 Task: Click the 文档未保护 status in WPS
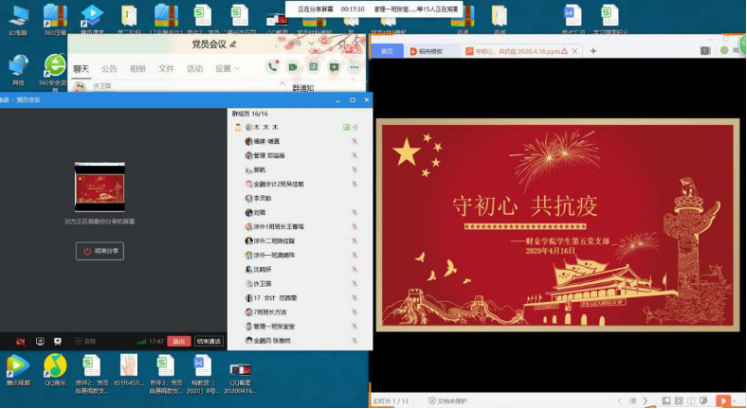448,401
